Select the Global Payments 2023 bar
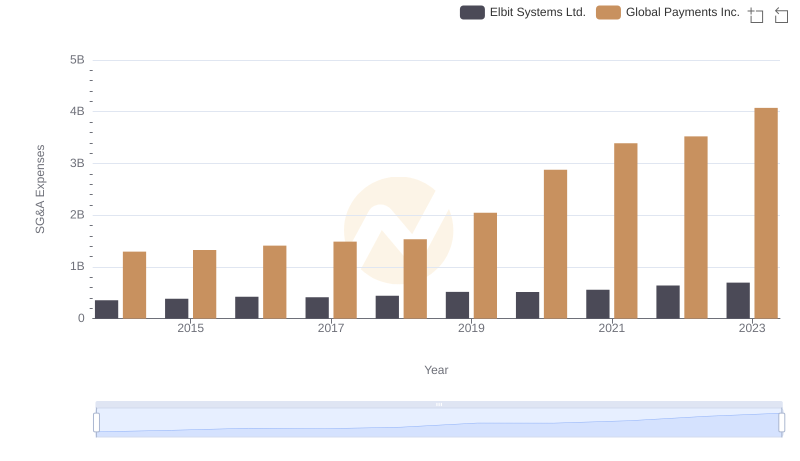This screenshot has width=800, height=461. click(766, 213)
